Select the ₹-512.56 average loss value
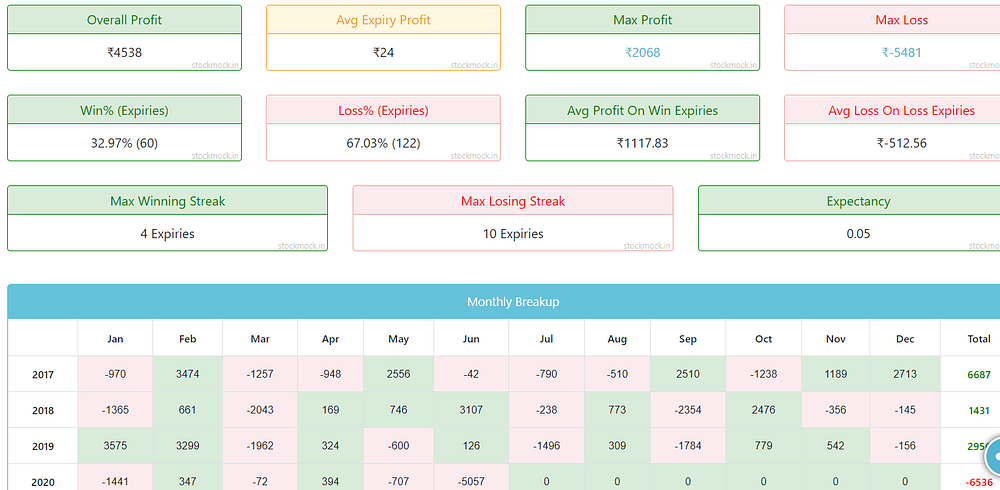1000x490 pixels. tap(901, 143)
